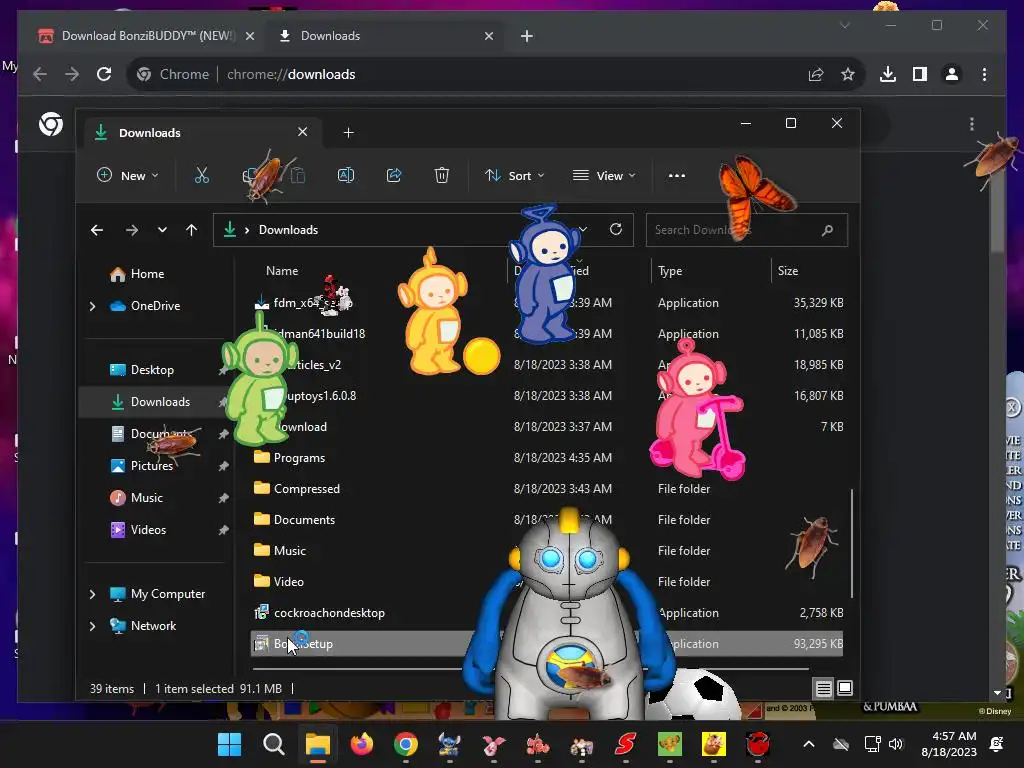Go back in File Explorer navigation

(x=97, y=230)
